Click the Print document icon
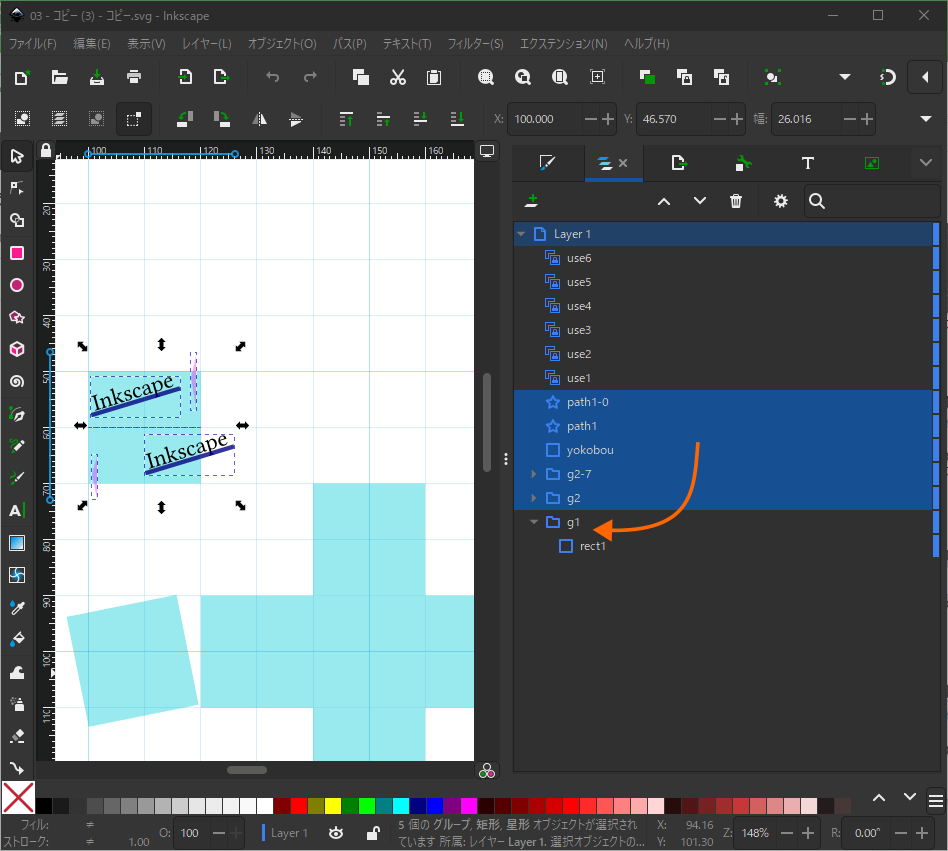The height and width of the screenshot is (851, 948). 134,77
